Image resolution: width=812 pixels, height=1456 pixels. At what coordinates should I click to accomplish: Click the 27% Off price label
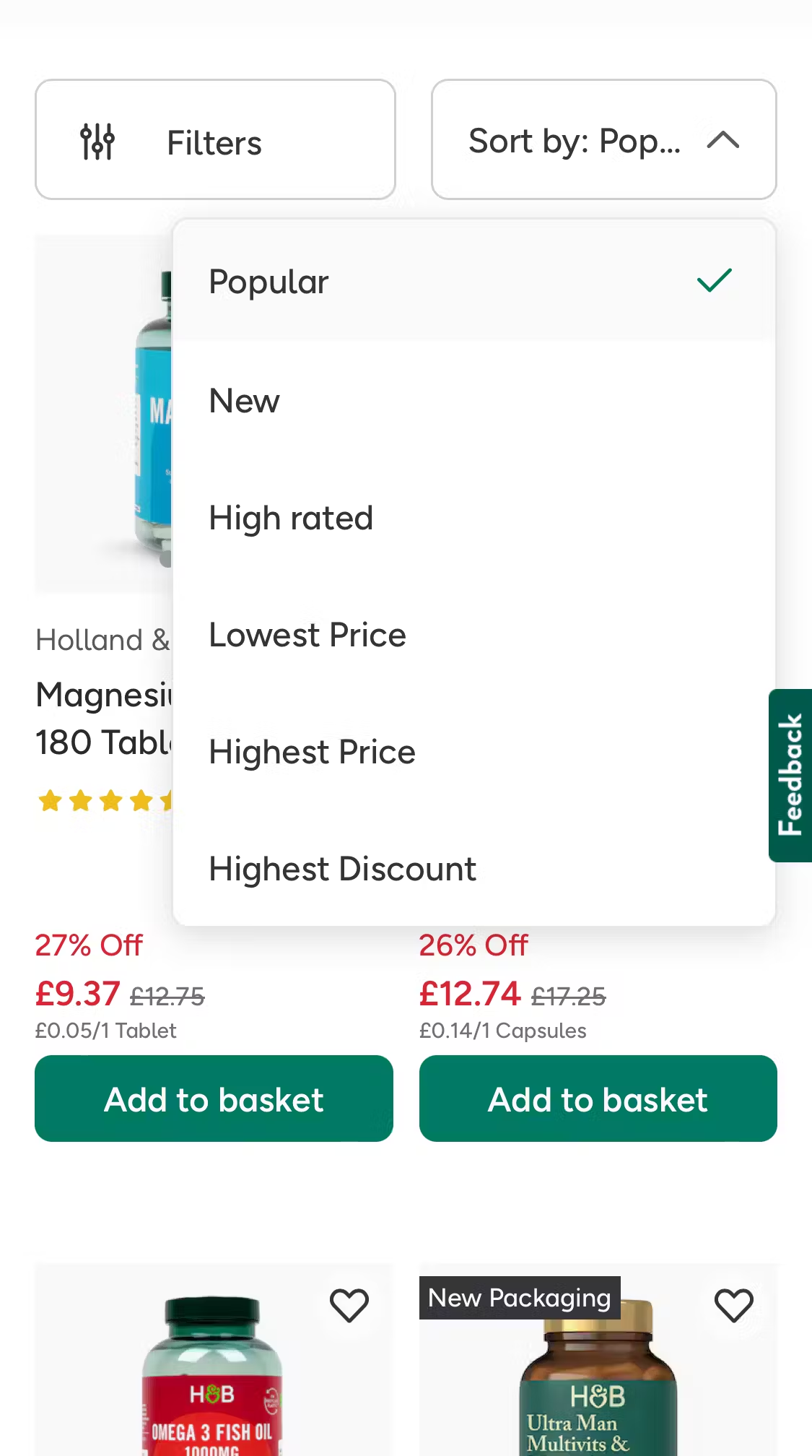(x=88, y=944)
